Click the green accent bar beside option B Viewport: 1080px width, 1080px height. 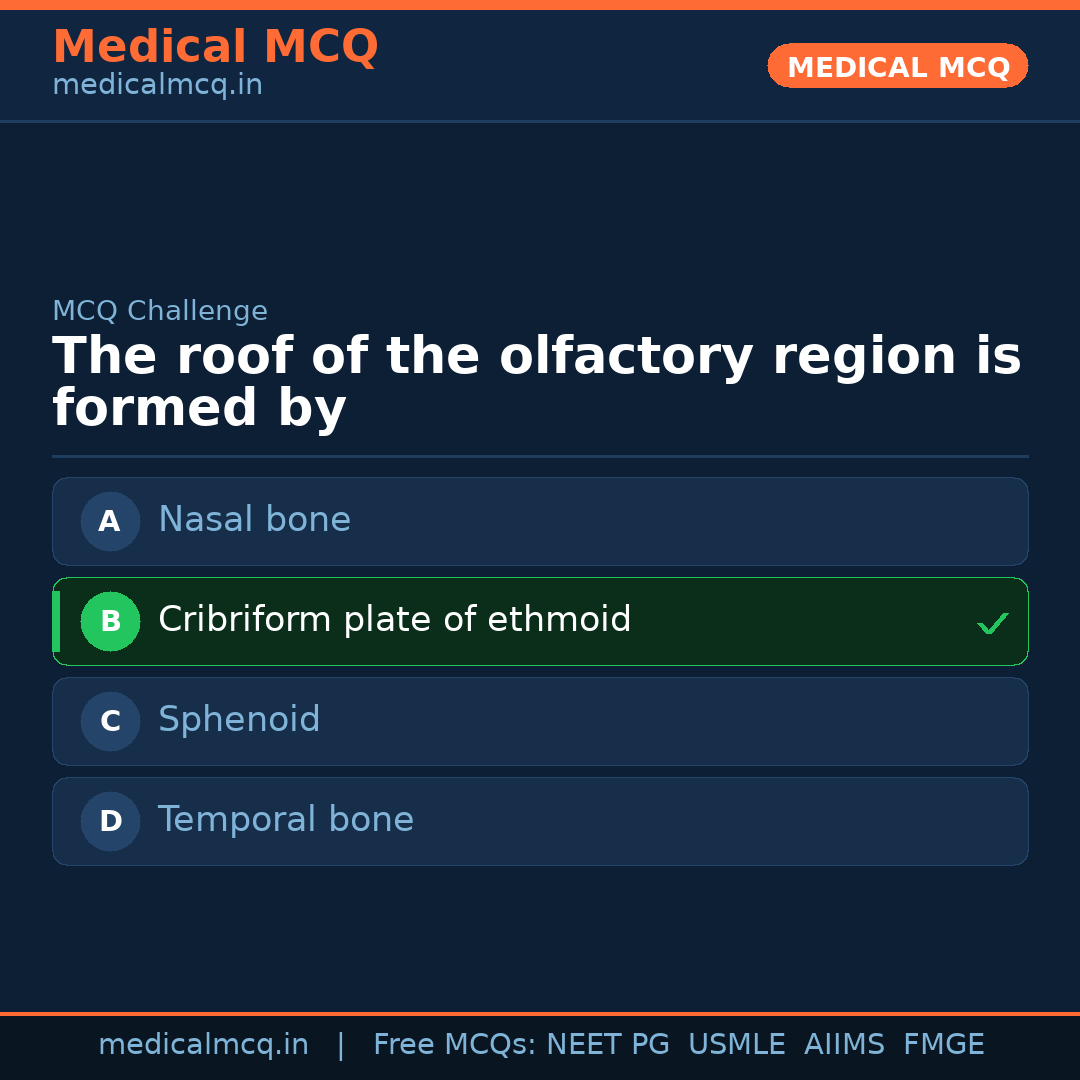click(55, 621)
